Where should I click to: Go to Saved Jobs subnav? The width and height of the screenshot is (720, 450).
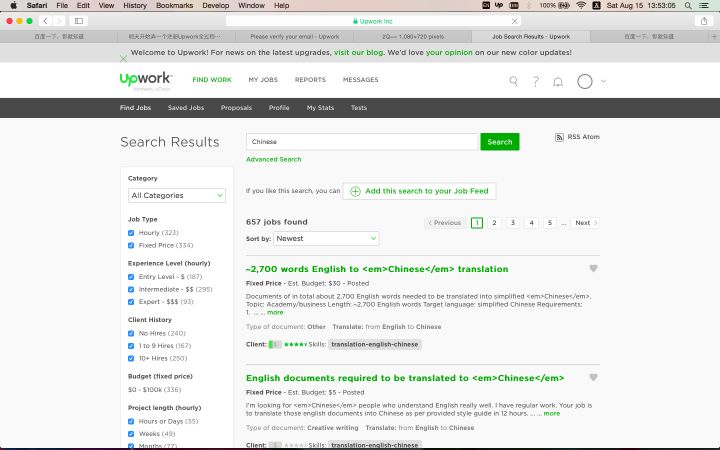[186, 108]
